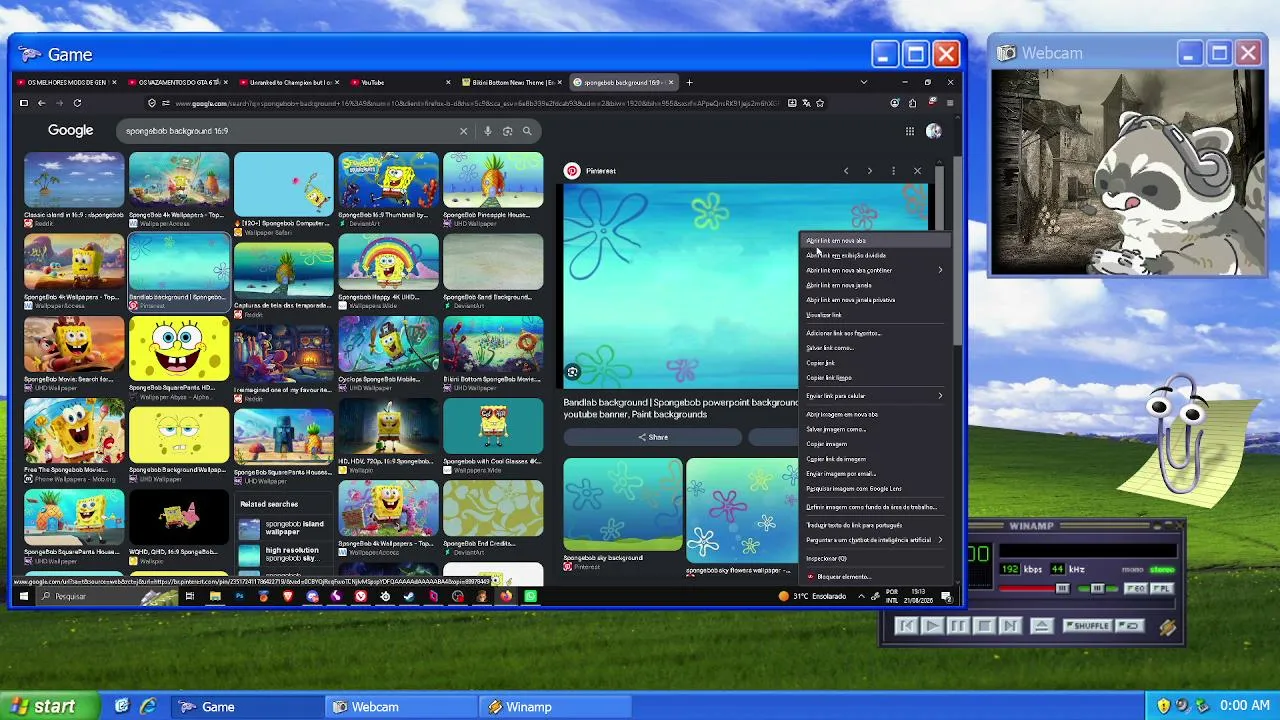Switch to the 'OS MELHORES MODS DE GEN' tab
Screen dimensions: 1280x720
(x=66, y=82)
